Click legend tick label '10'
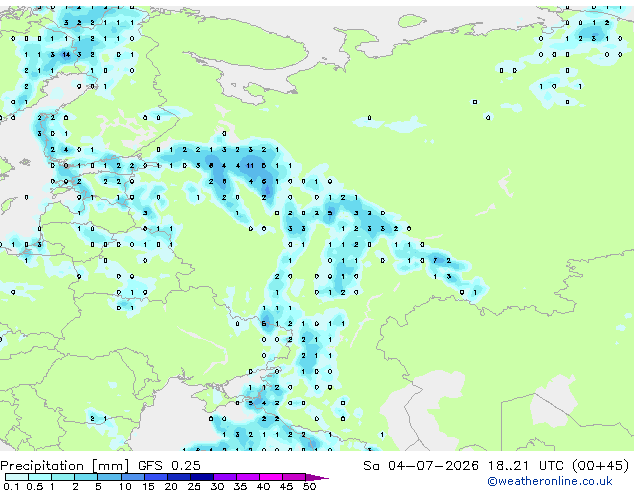Viewport: 634px width, 490px height. click(x=125, y=486)
